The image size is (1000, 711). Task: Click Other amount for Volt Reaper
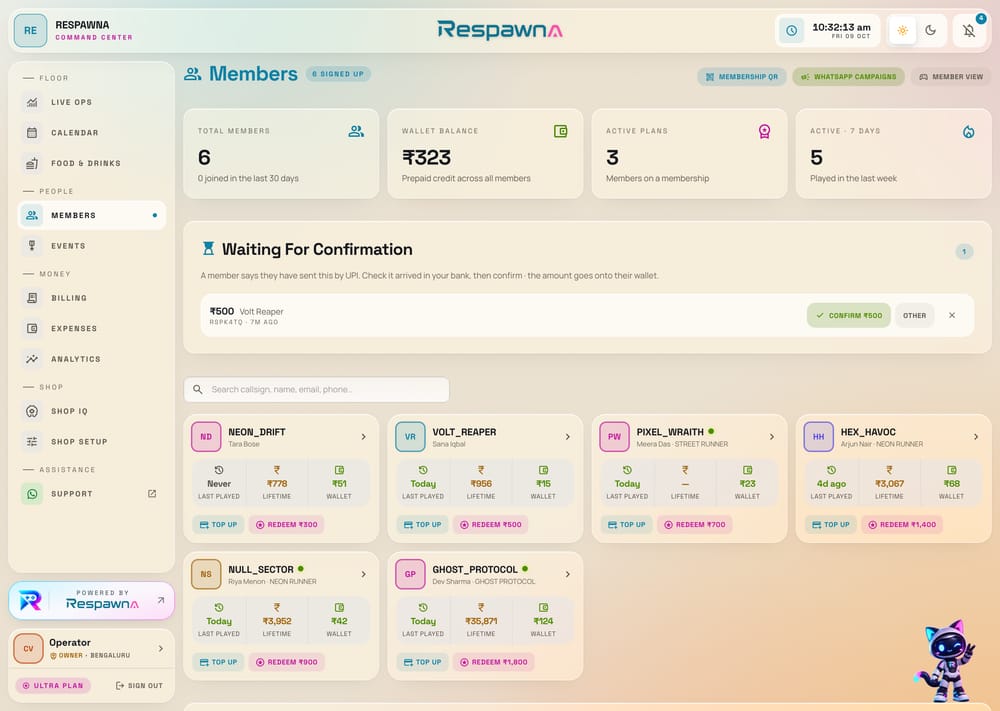click(915, 315)
